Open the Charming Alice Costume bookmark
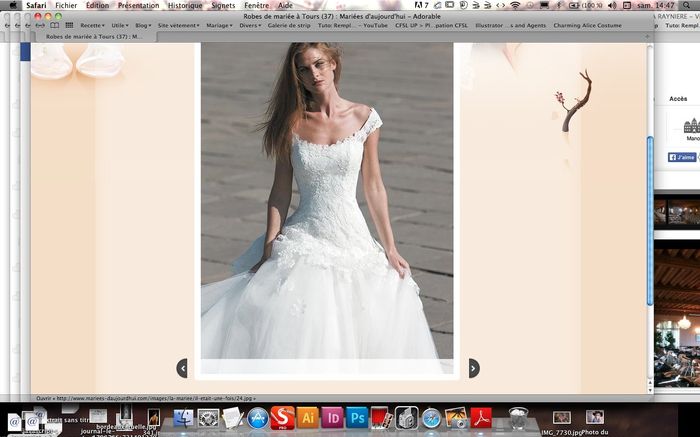Image resolution: width=700 pixels, height=437 pixels. (x=588, y=25)
